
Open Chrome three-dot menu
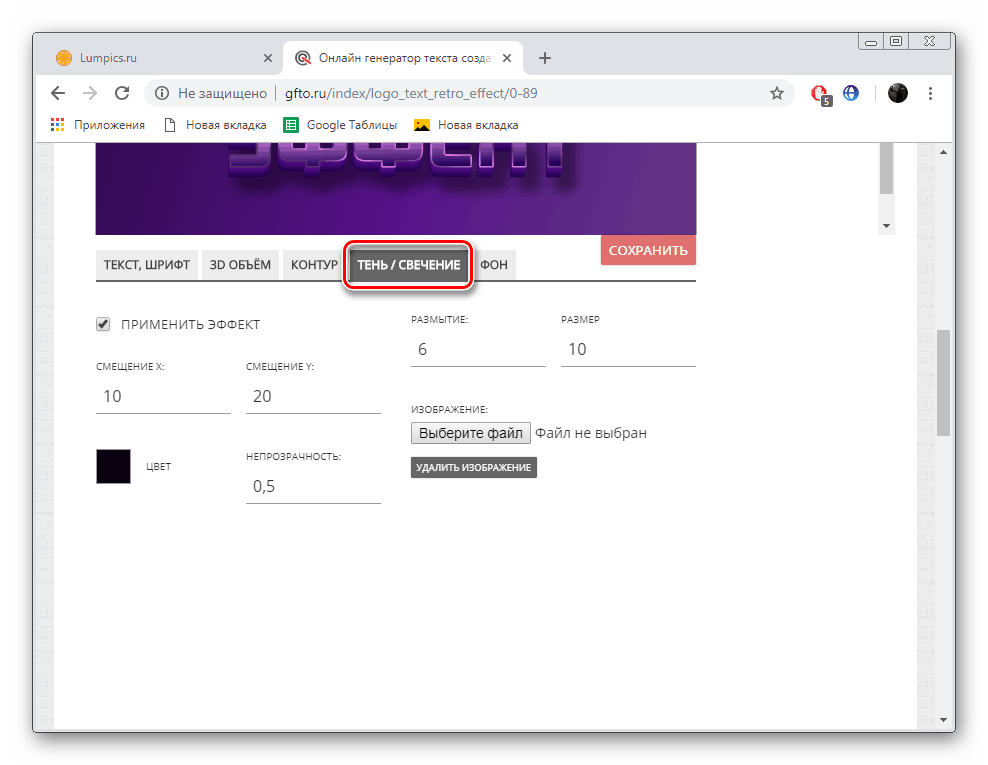pyautogui.click(x=930, y=93)
